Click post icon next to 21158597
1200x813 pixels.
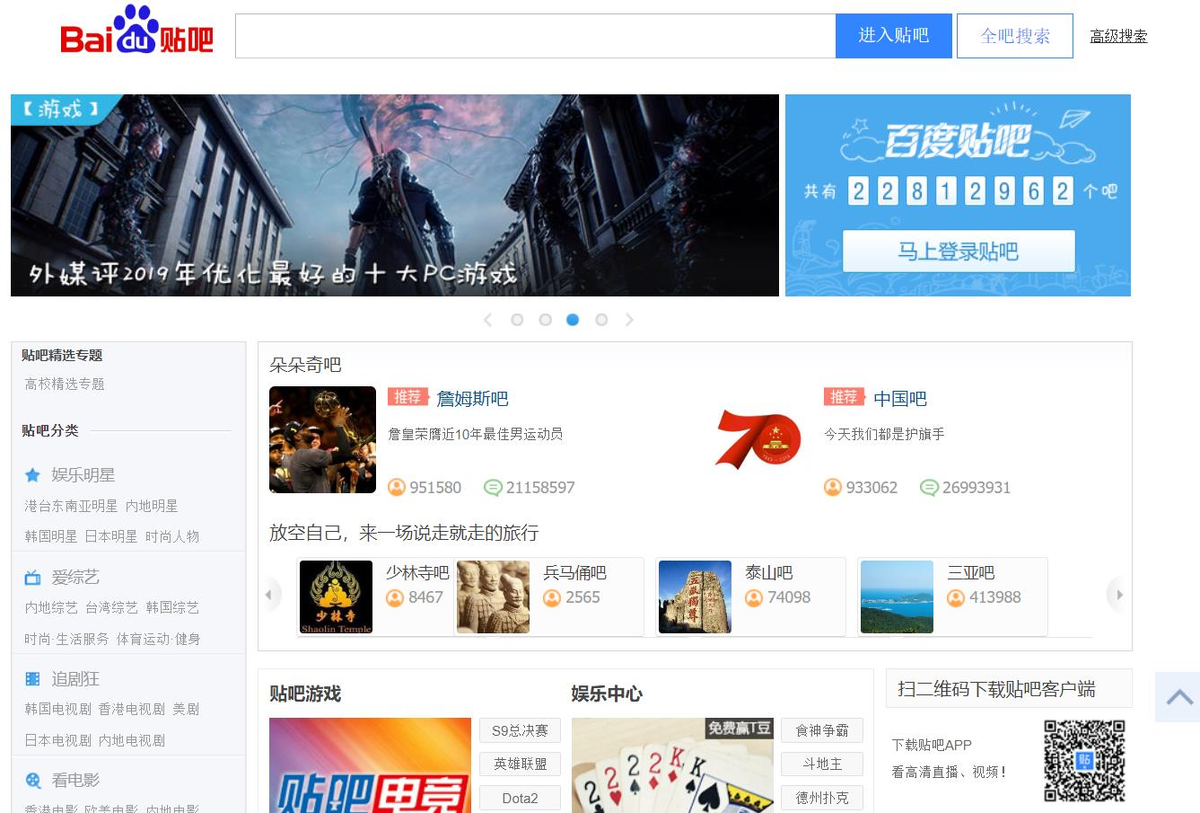click(492, 488)
